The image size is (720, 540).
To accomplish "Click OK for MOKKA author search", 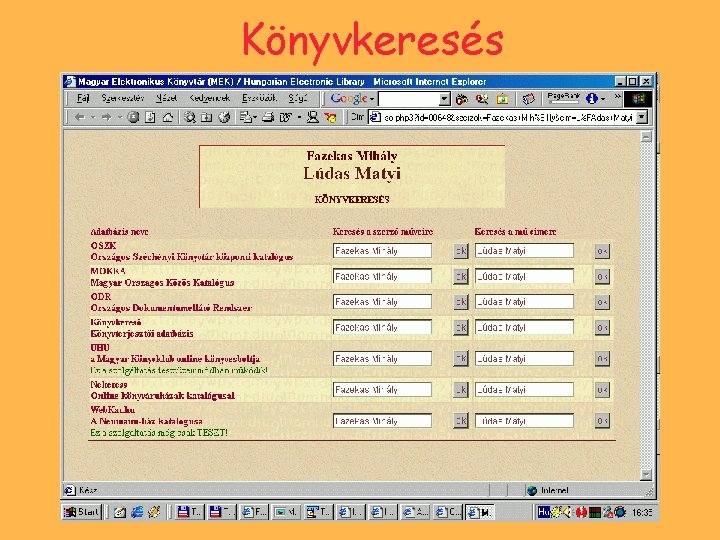I will (x=461, y=276).
